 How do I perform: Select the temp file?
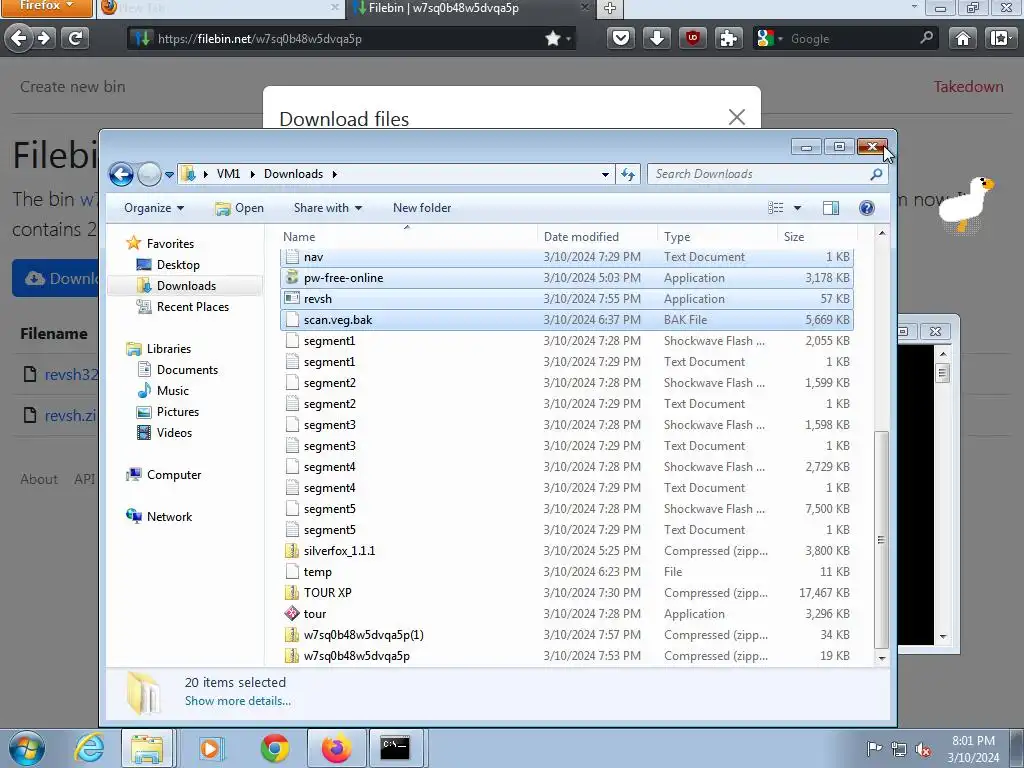(567, 571)
